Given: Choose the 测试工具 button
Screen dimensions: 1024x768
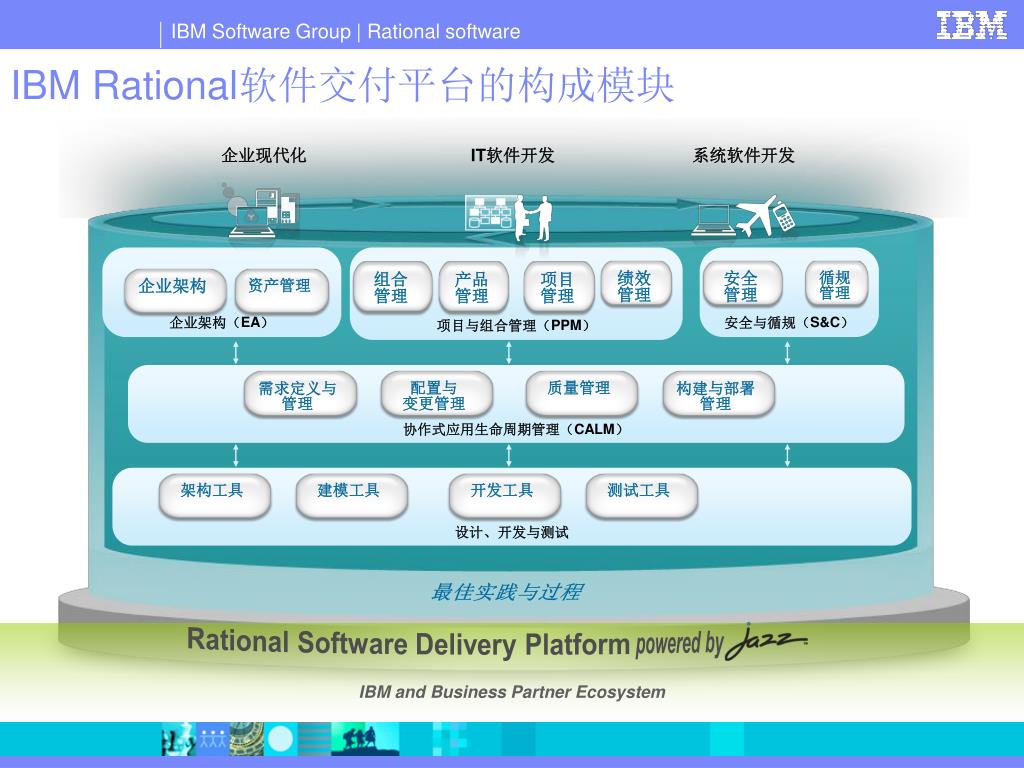Looking at the screenshot, I should (x=641, y=496).
